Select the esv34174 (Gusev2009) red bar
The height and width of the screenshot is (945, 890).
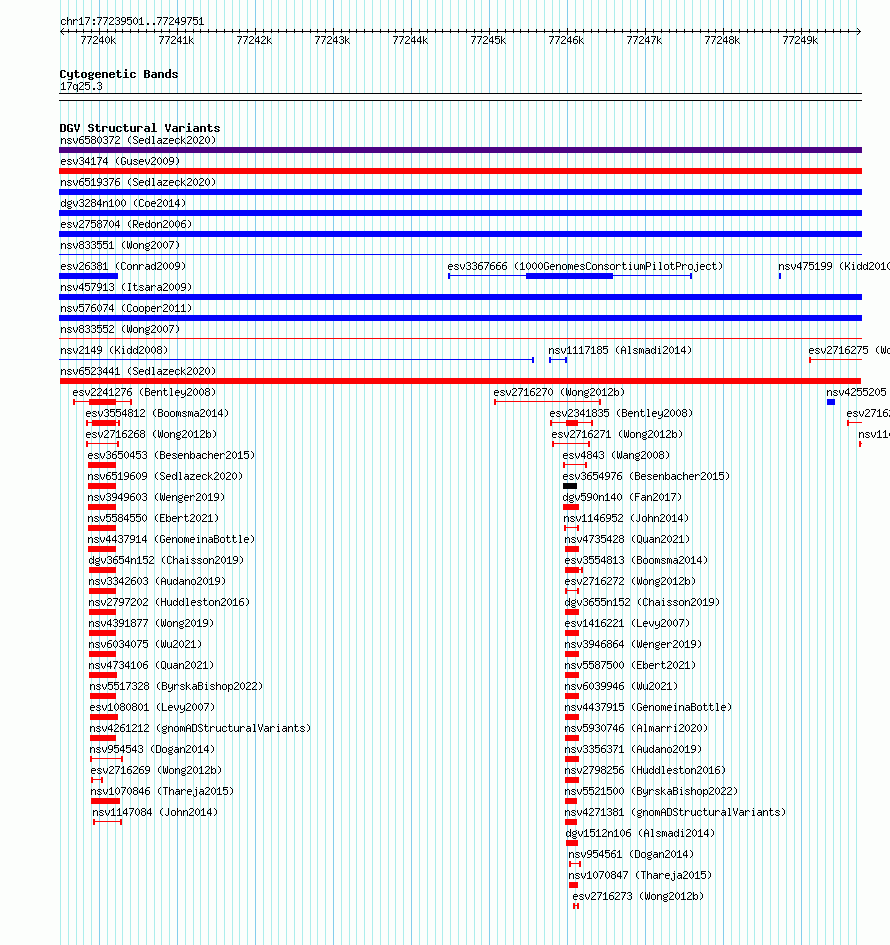(460, 171)
